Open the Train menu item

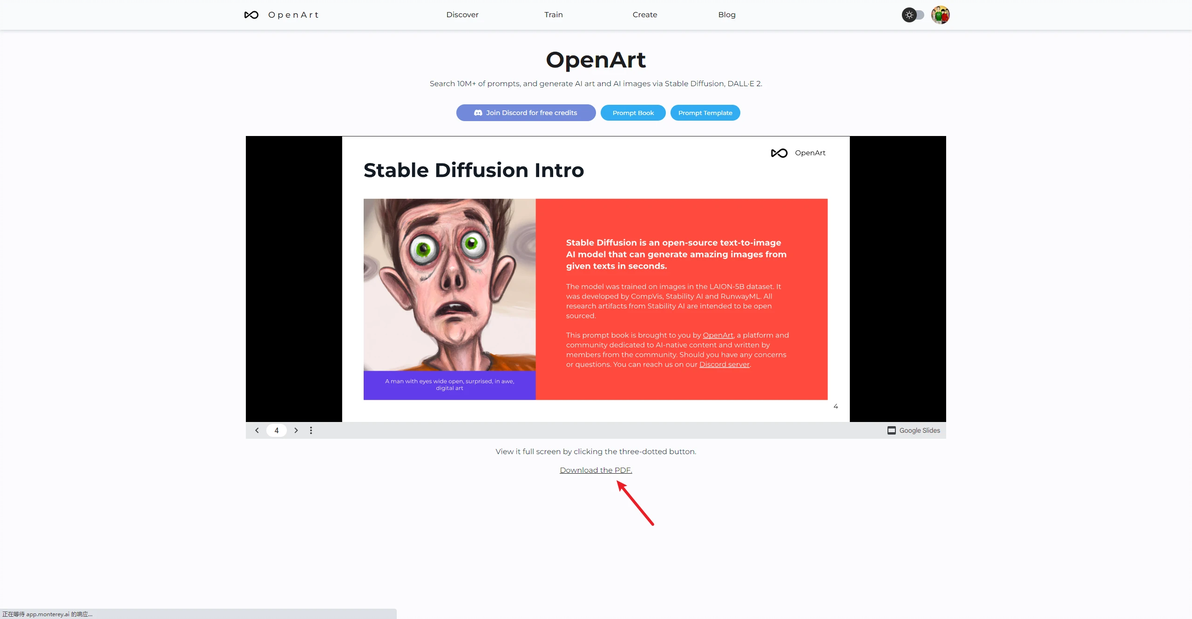pos(553,14)
